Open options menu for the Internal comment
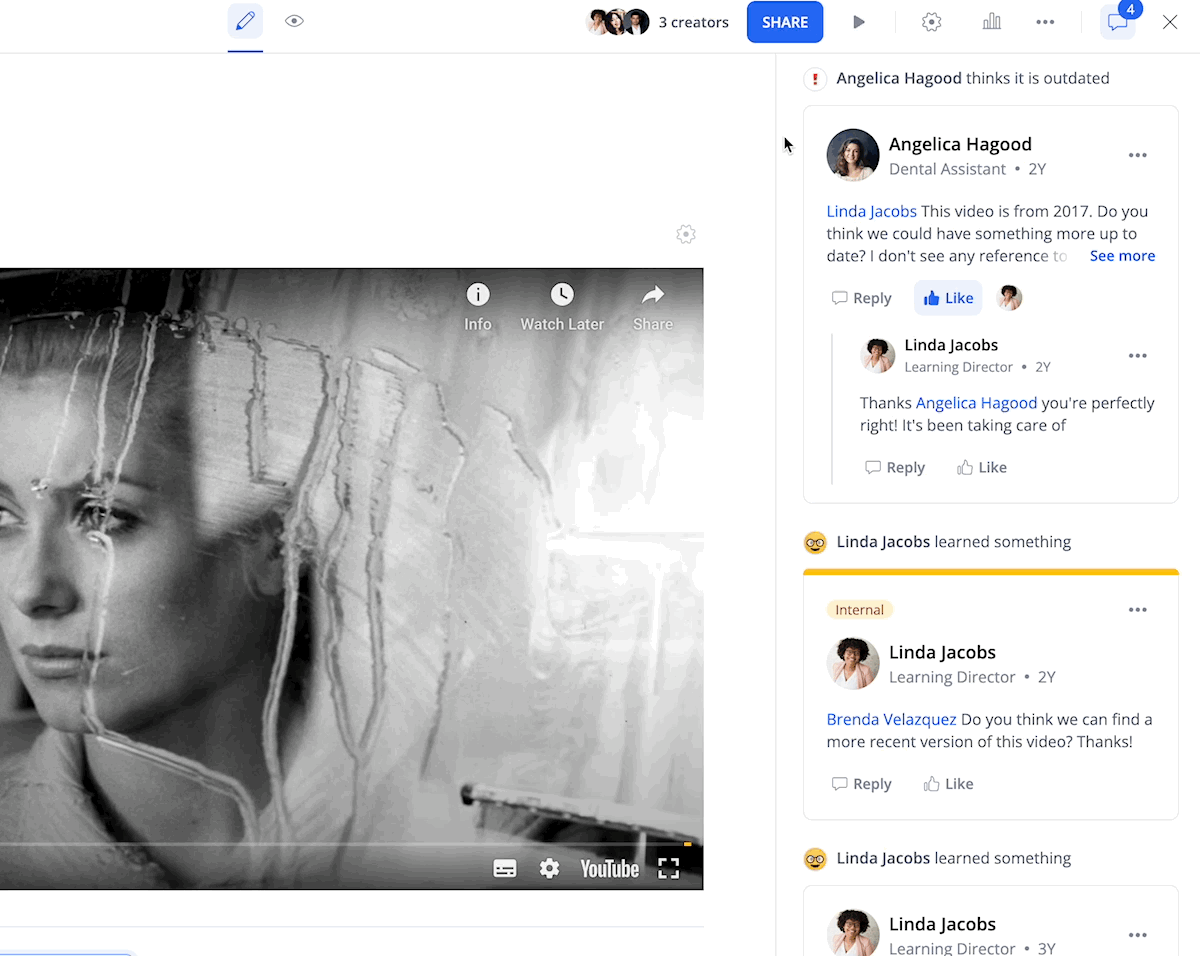1200x956 pixels. point(1138,610)
